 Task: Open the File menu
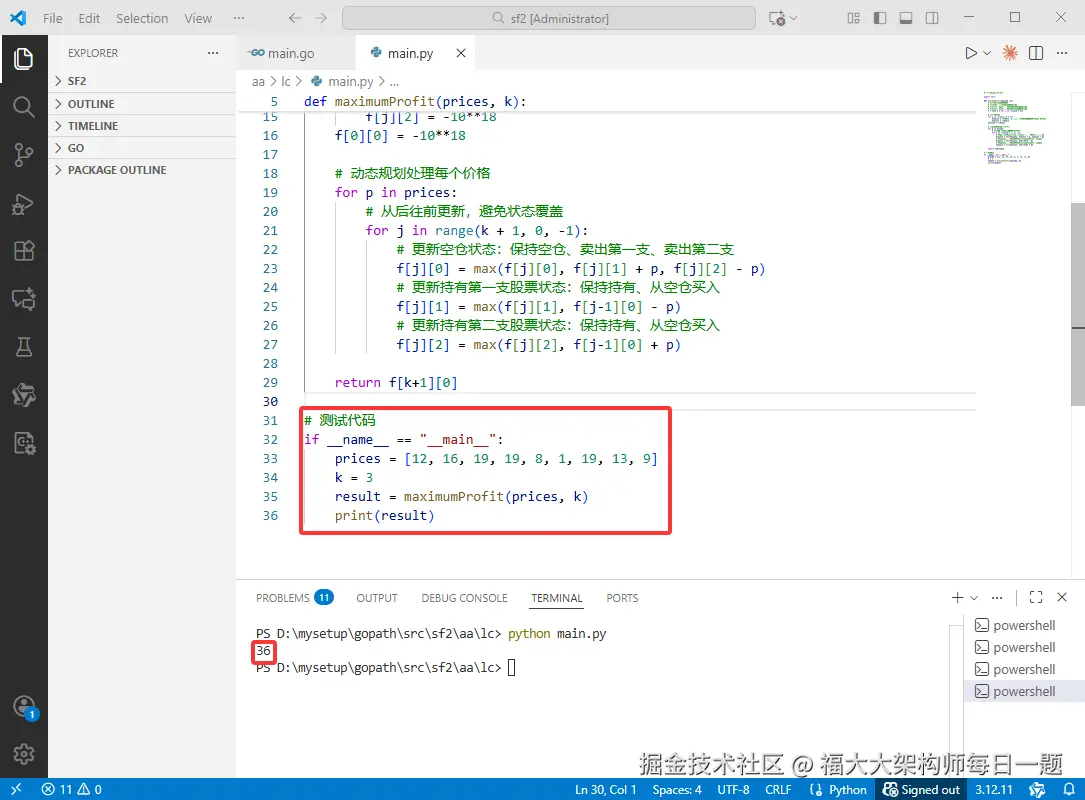[x=53, y=18]
